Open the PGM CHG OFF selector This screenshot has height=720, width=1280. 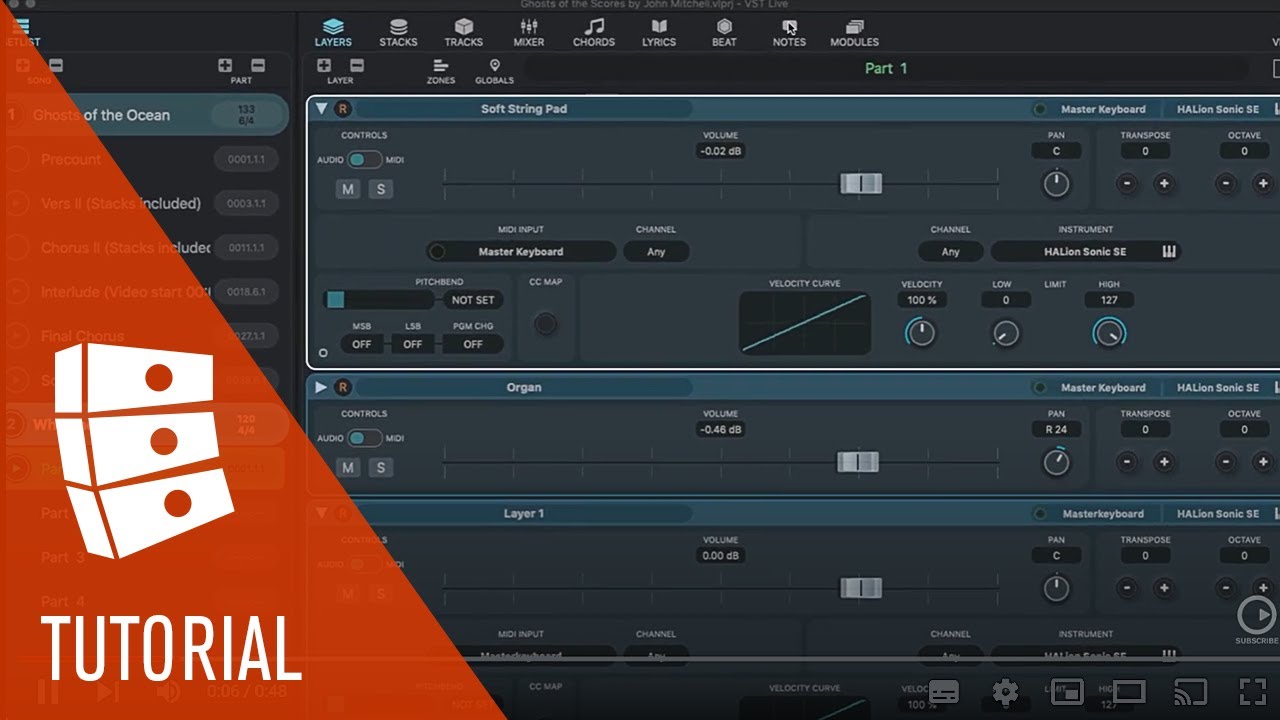(473, 344)
